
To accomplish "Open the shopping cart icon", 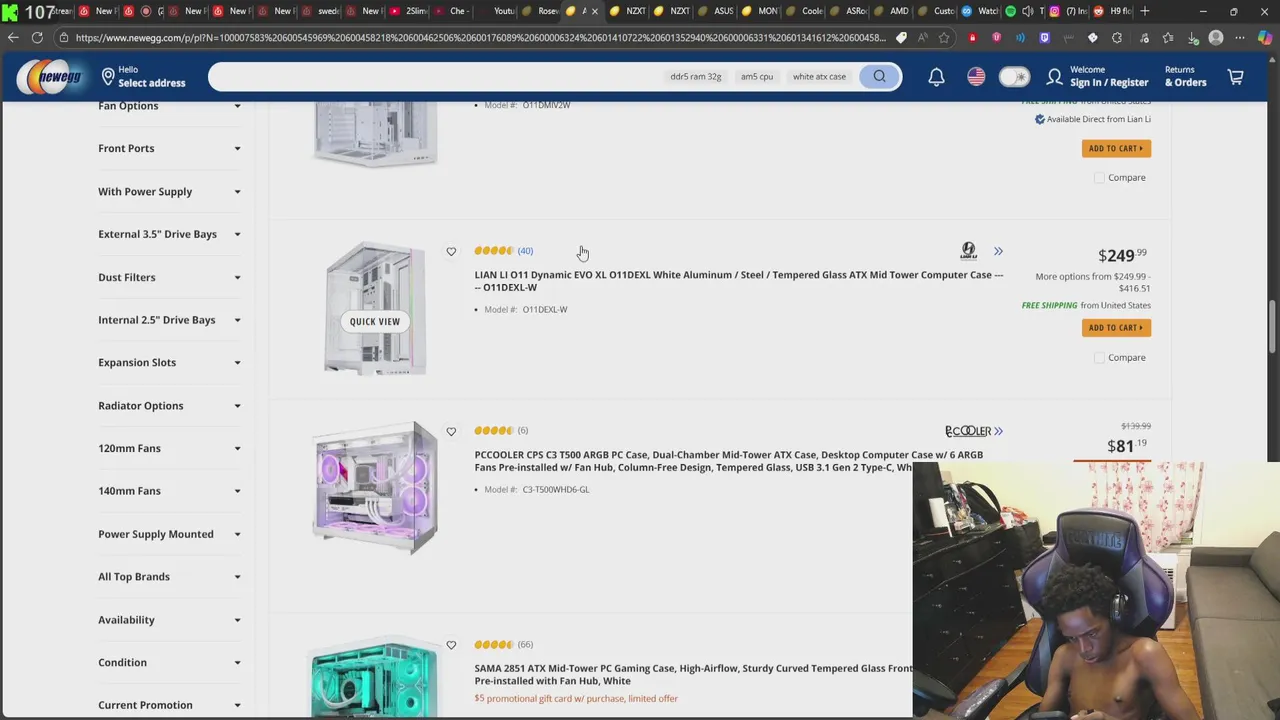I will 1236,77.
